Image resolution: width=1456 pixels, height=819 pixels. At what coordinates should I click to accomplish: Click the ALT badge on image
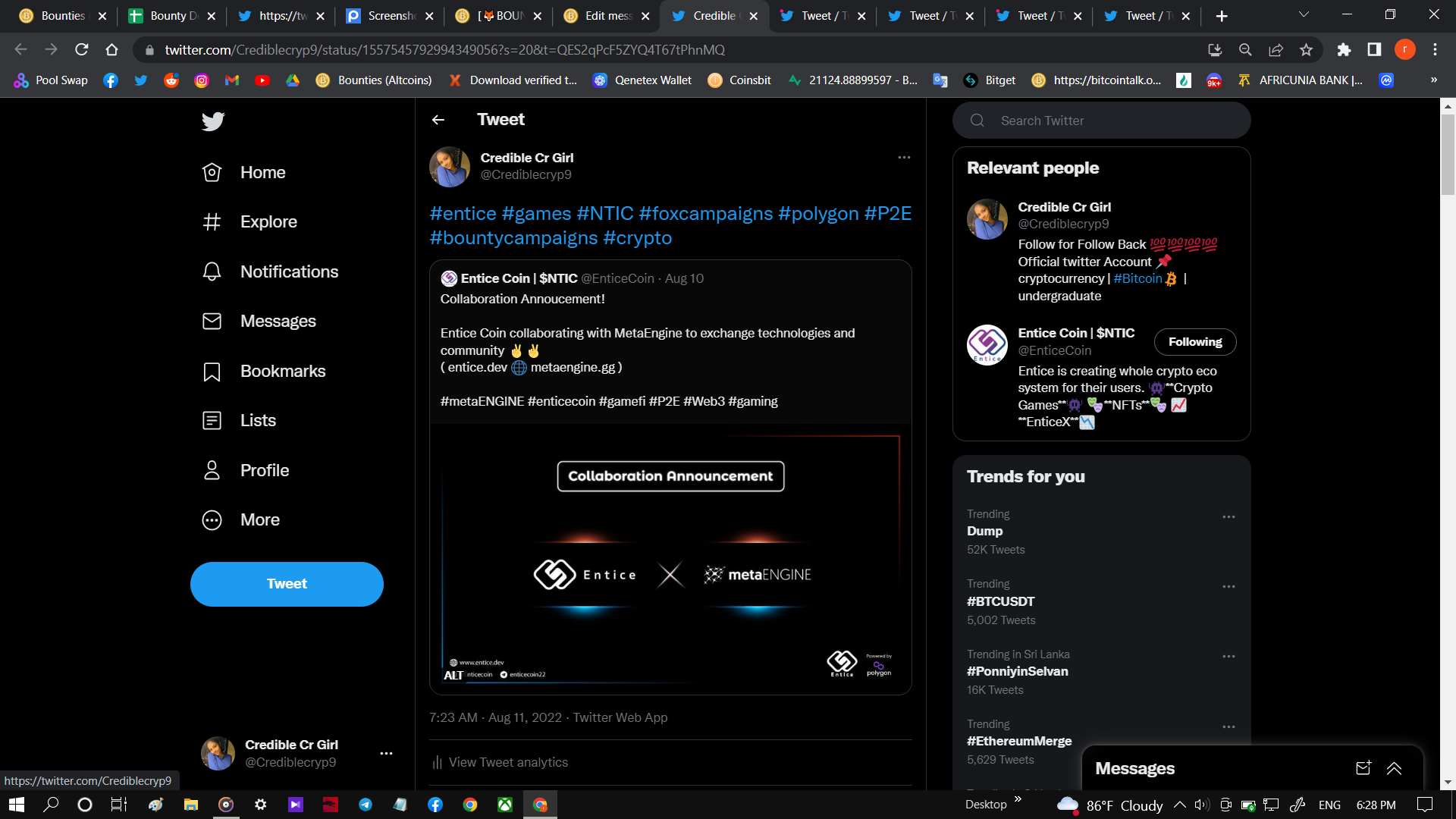(453, 676)
